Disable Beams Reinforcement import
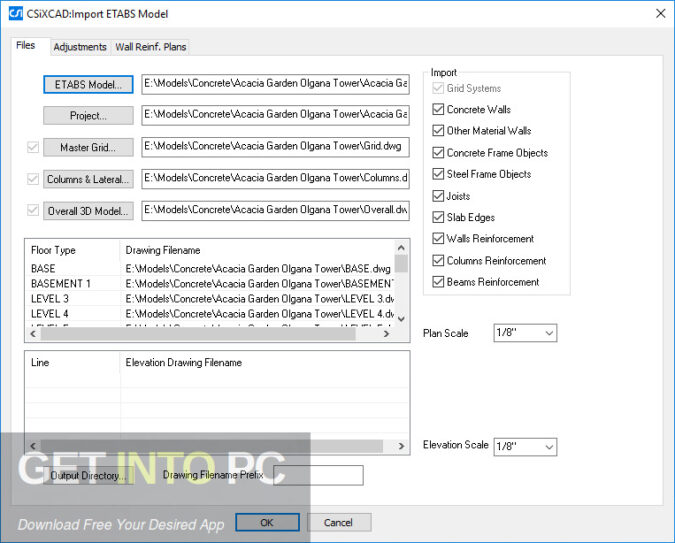This screenshot has width=675, height=543. pos(438,282)
